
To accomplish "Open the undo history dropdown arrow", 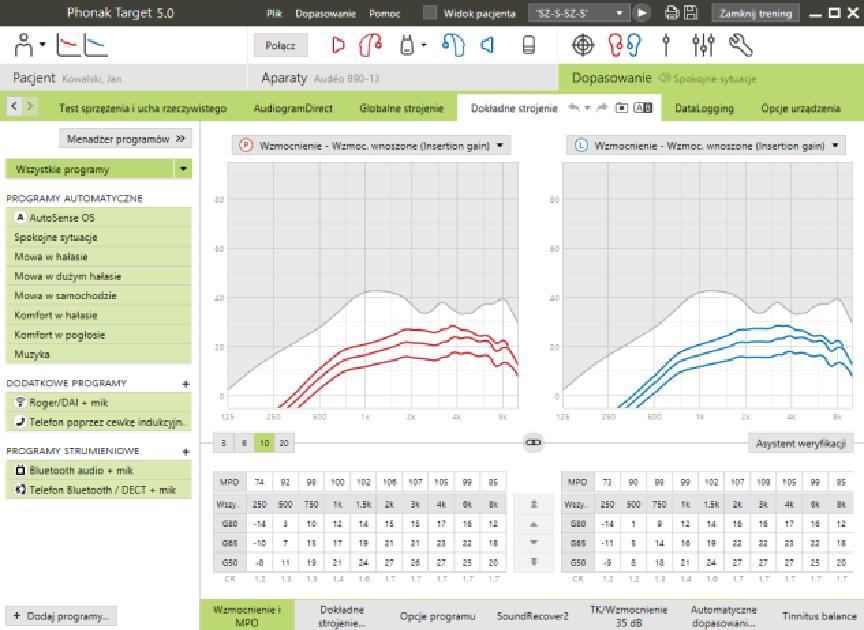I will 587,107.
